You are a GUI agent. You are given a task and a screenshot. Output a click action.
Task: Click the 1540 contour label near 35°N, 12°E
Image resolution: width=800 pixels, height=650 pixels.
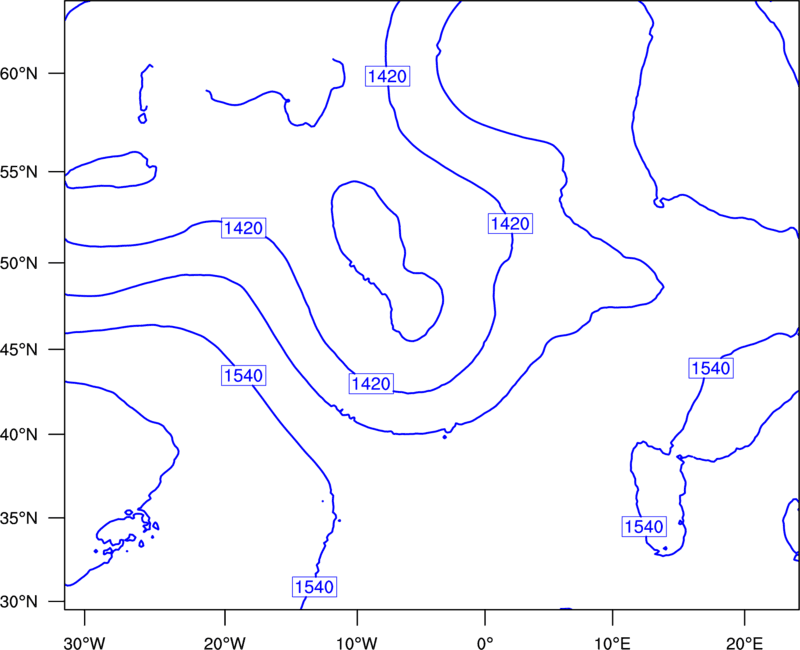(644, 527)
